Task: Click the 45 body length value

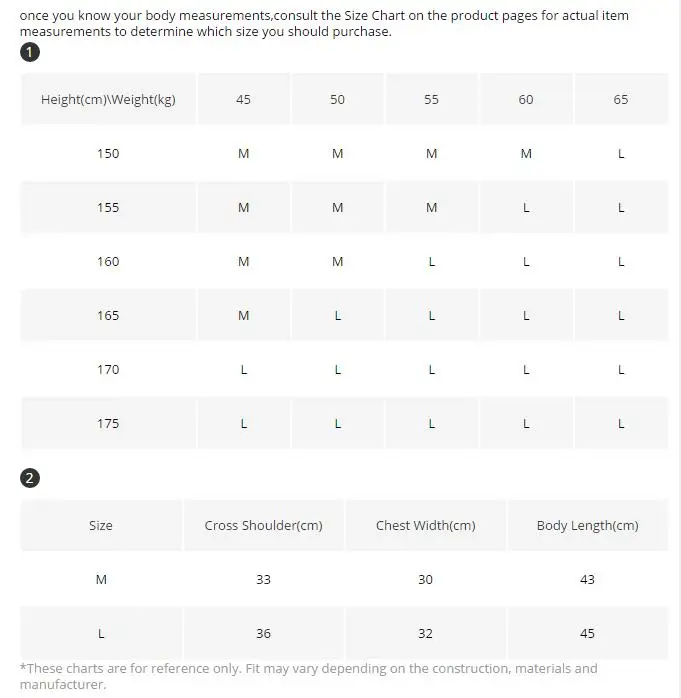Action: pos(588,633)
